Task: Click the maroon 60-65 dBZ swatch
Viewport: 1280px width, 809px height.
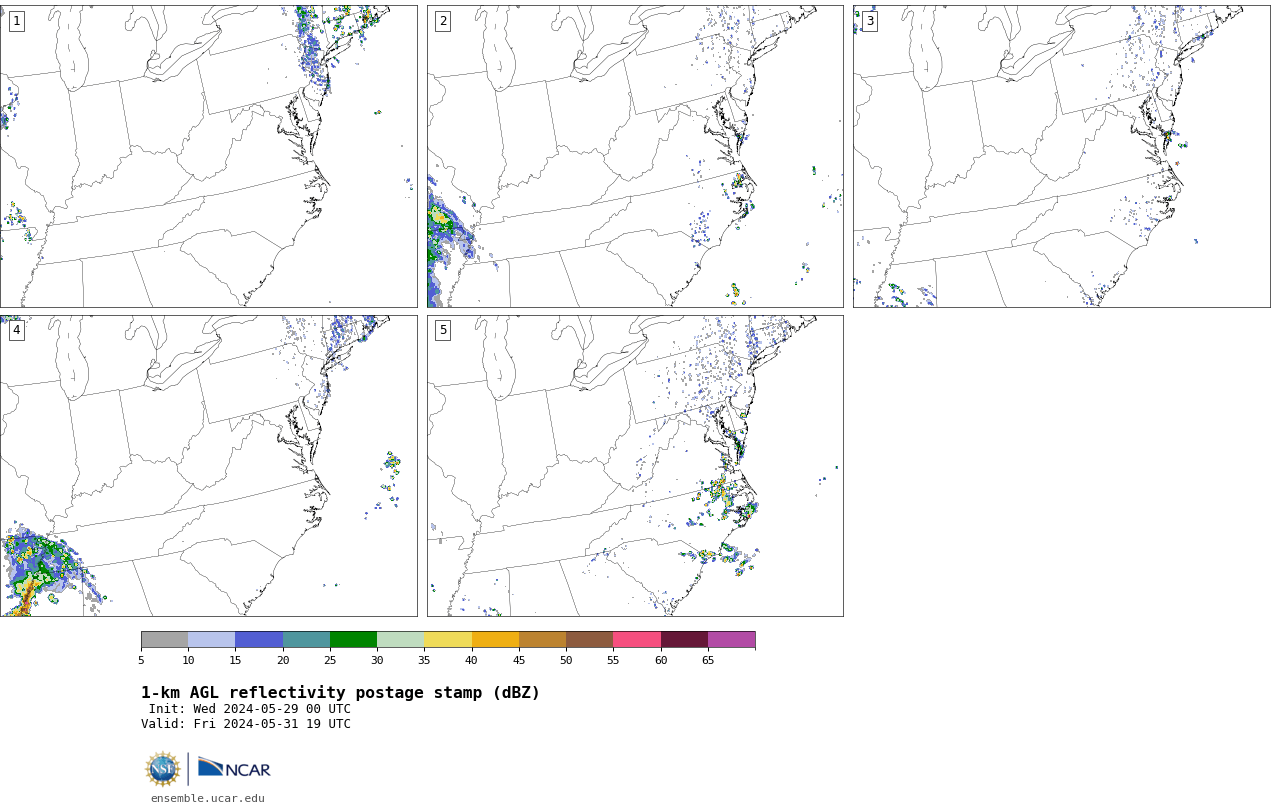Action: 684,640
